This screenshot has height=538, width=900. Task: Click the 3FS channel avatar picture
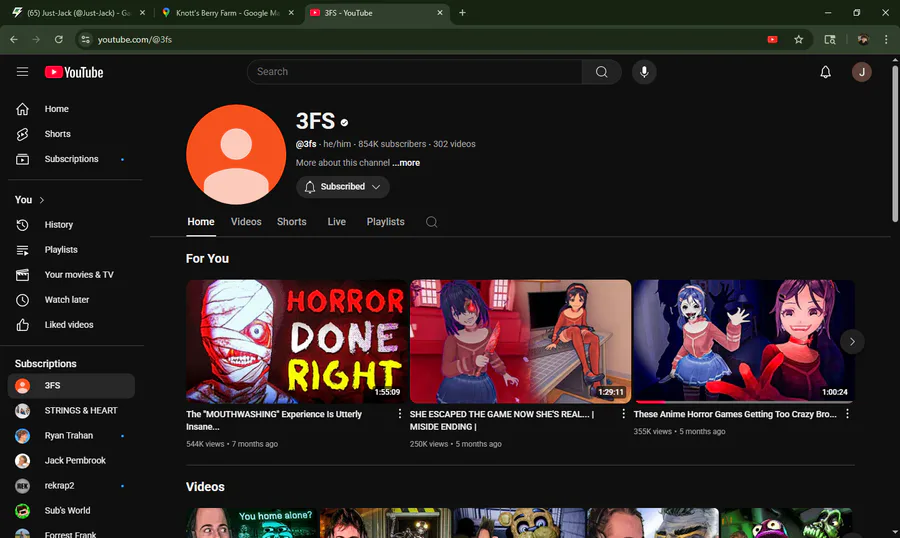(236, 154)
